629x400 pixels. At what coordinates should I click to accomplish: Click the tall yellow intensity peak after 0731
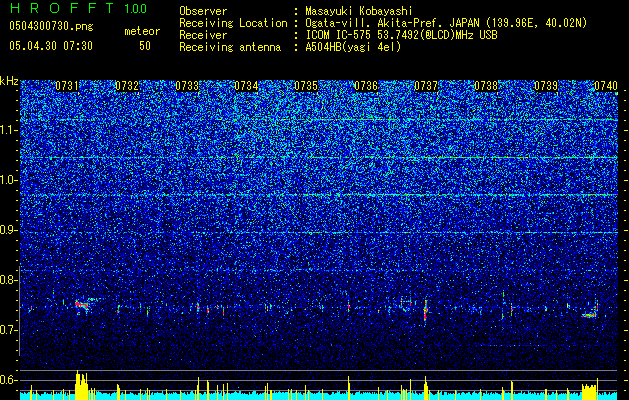(81, 385)
